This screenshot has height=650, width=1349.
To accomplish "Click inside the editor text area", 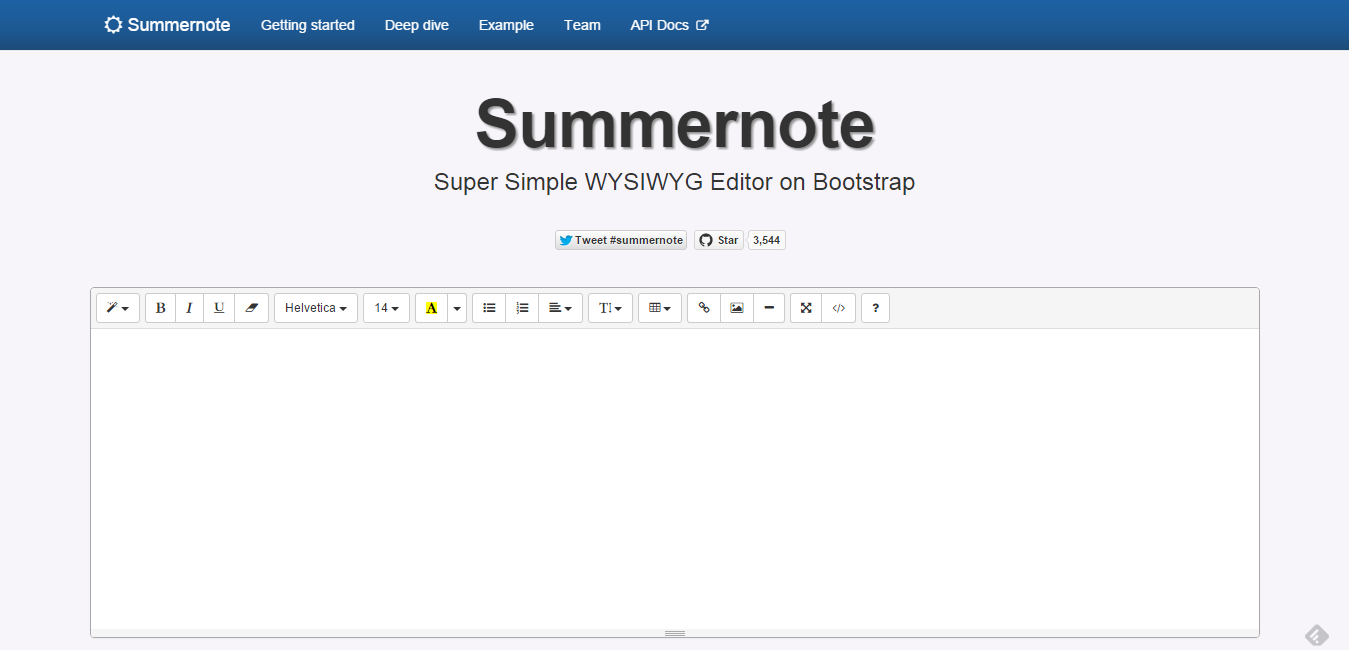I will [675, 478].
